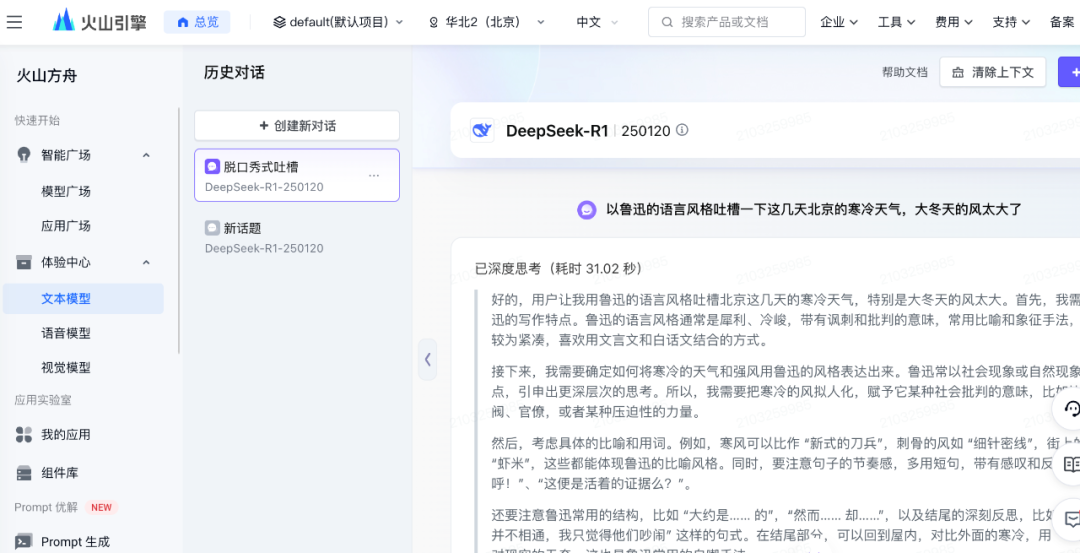Open the 华北2（北京）region dropdown
This screenshot has width=1080, height=553.
coord(486,22)
